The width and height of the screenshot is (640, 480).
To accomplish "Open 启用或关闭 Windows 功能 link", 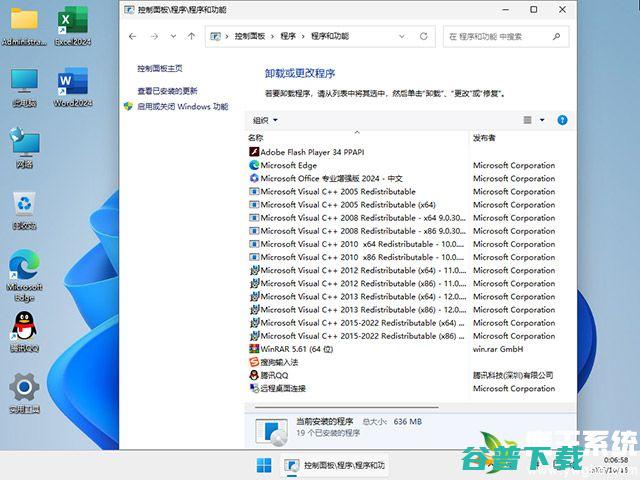I will click(x=182, y=107).
